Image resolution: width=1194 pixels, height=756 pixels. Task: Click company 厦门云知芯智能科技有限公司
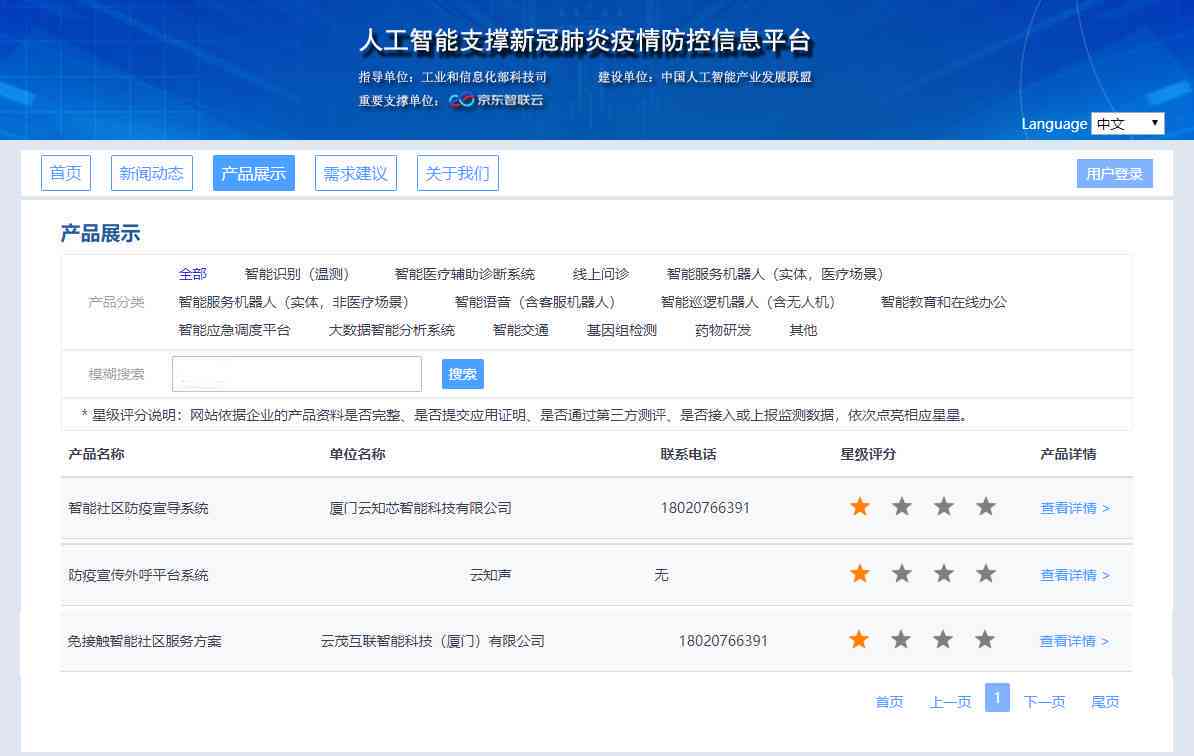point(420,509)
